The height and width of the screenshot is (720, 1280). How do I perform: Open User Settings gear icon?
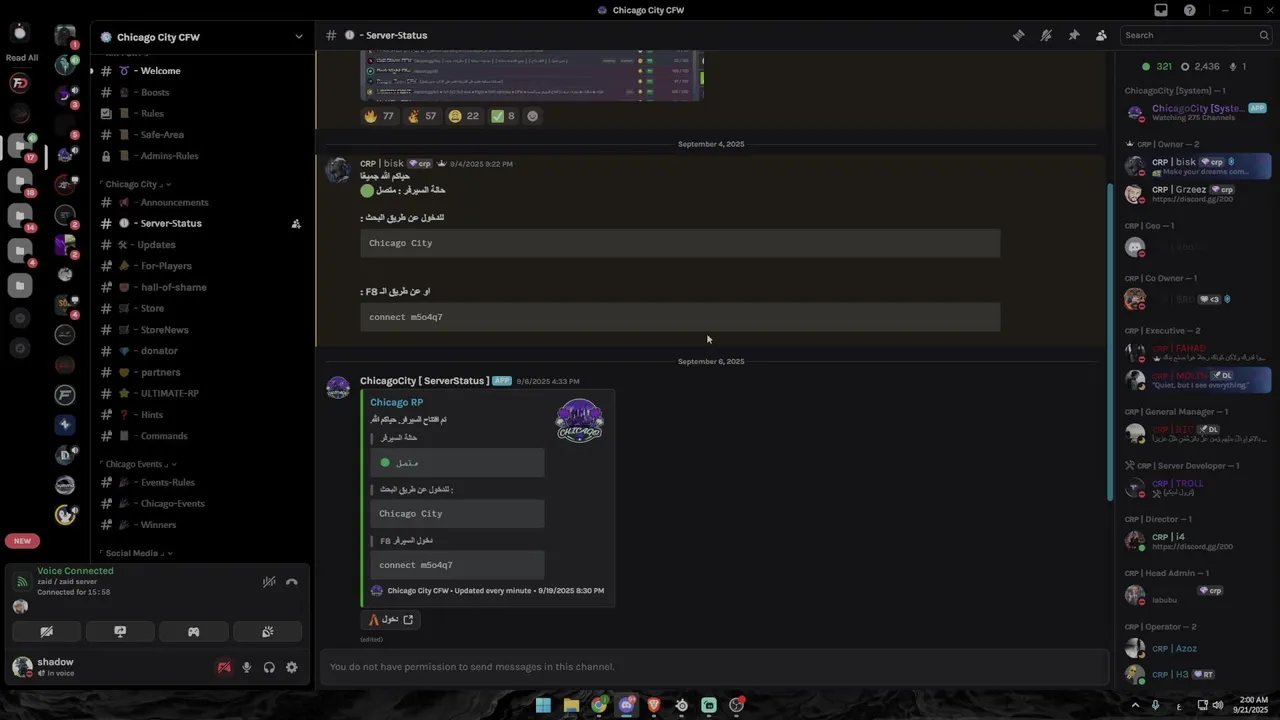pyautogui.click(x=292, y=668)
